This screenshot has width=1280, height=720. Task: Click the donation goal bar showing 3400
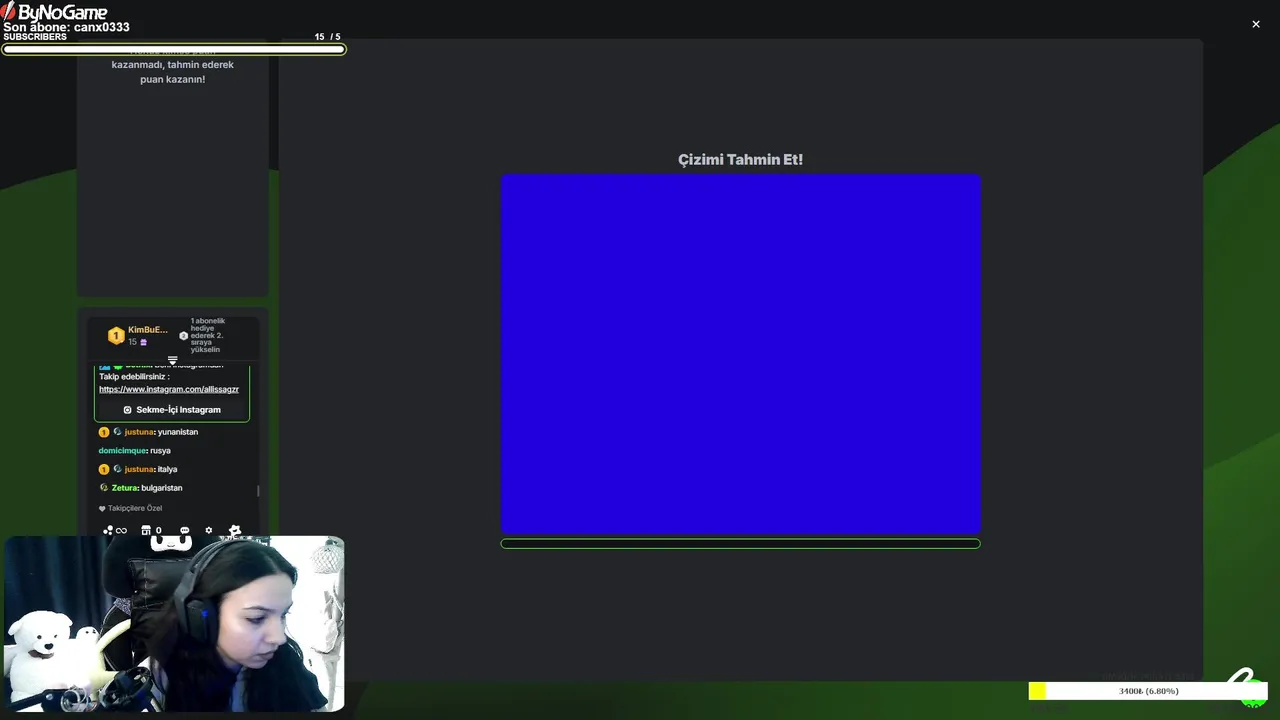[x=1148, y=691]
